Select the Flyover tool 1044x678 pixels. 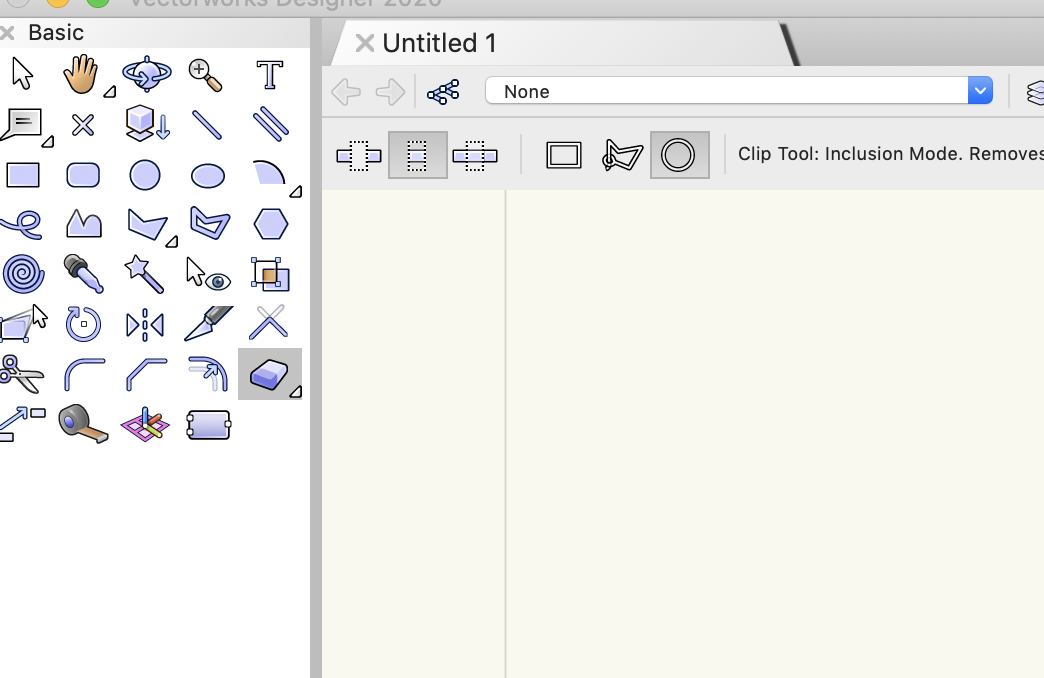146,74
